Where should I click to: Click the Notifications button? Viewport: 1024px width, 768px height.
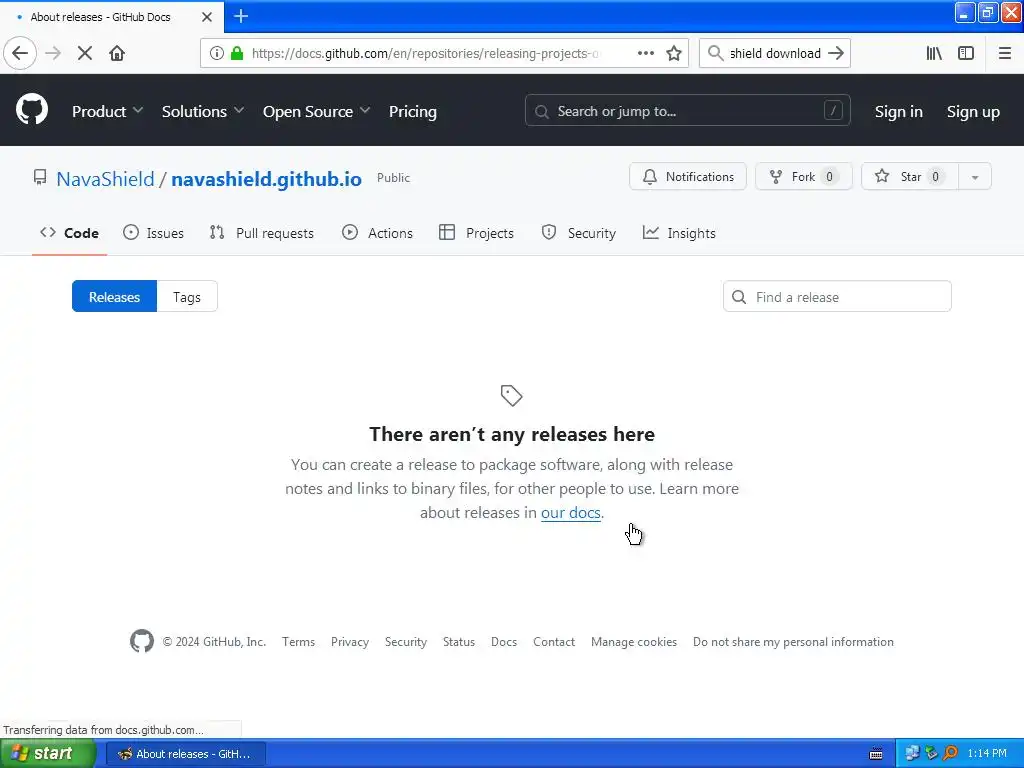point(688,176)
